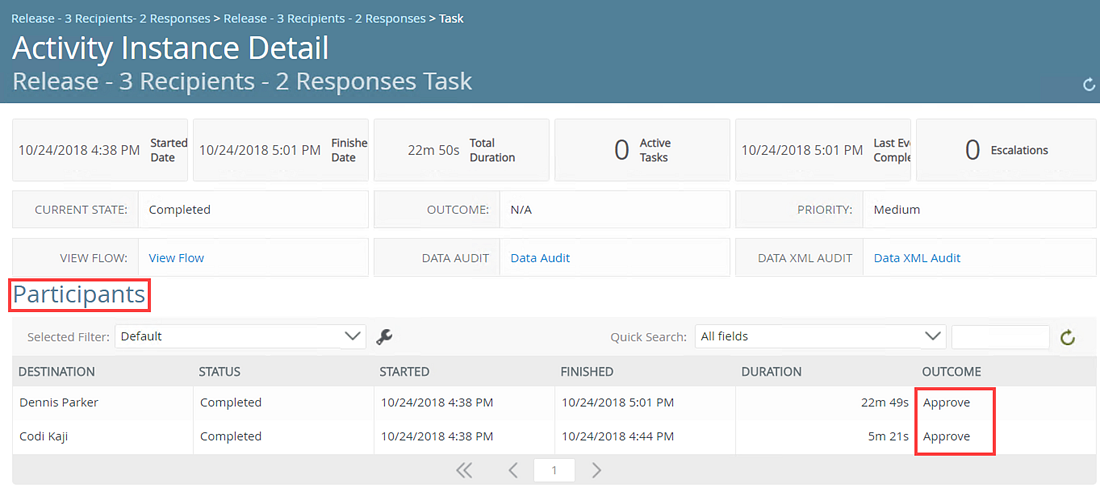Sort by the STATUS column header
This screenshot has height=488, width=1100.
[220, 372]
